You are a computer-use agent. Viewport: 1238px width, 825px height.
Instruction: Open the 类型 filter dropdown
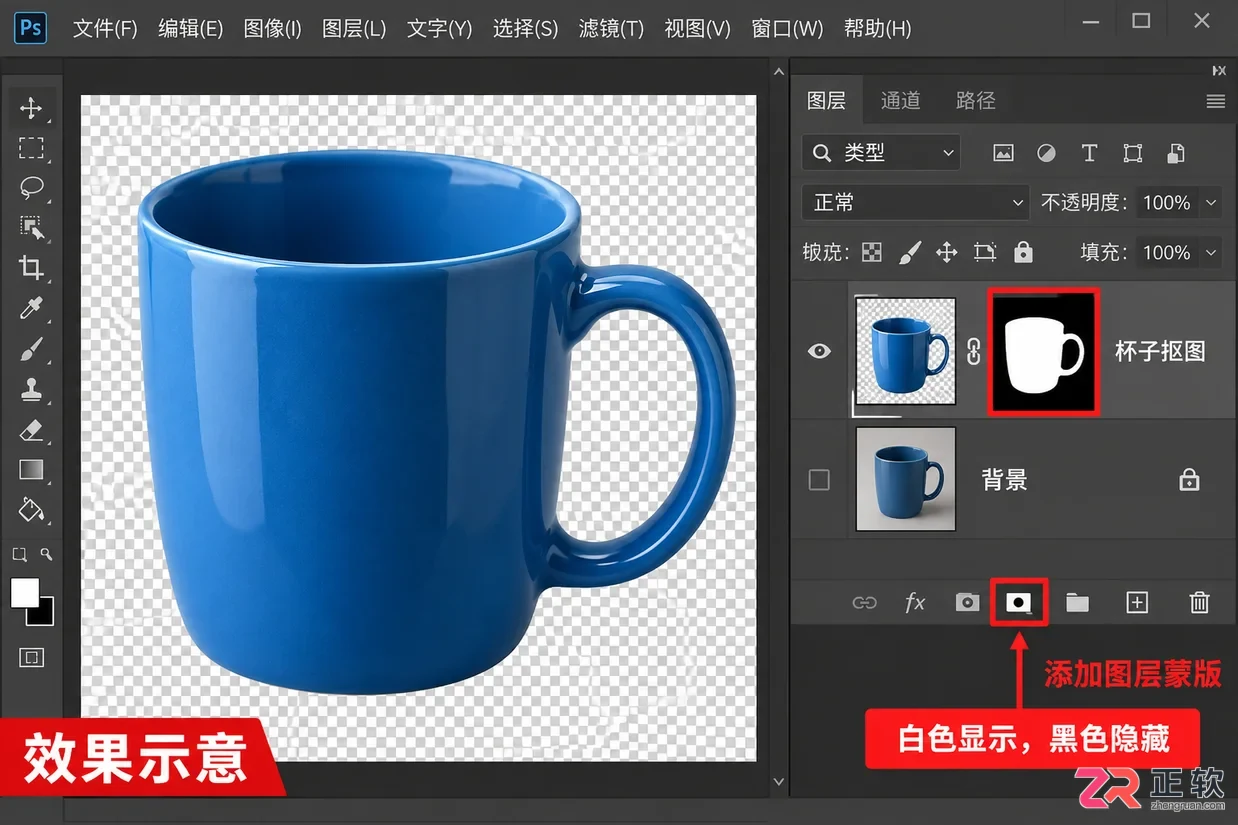[881, 153]
